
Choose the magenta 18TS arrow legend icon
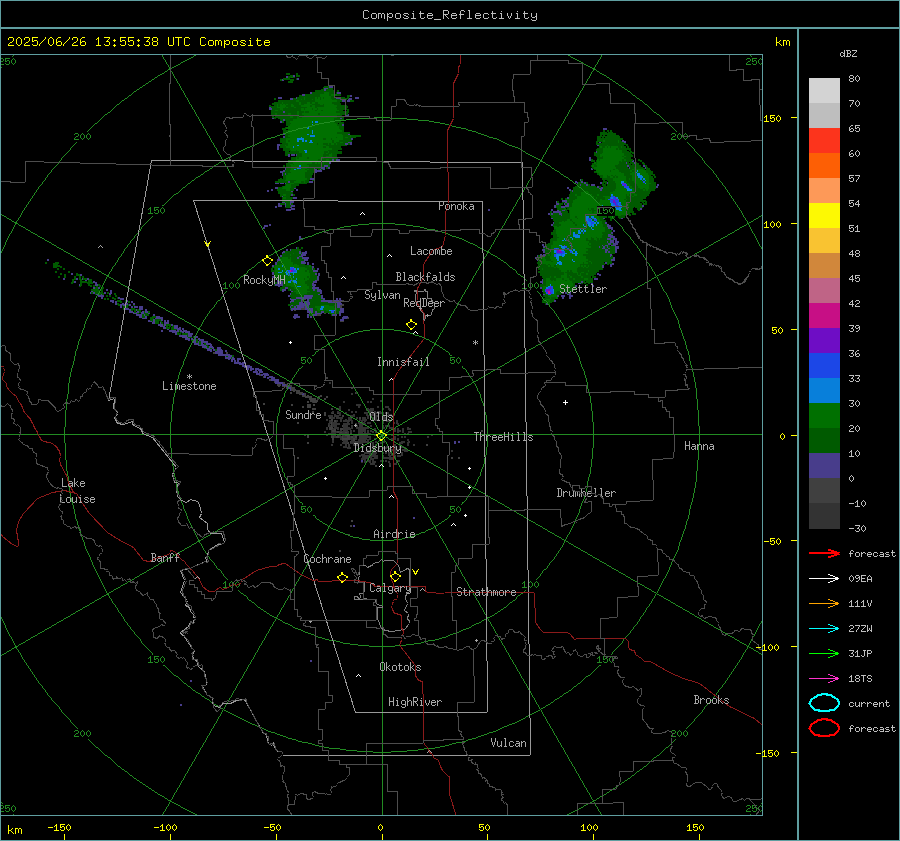[x=824, y=679]
